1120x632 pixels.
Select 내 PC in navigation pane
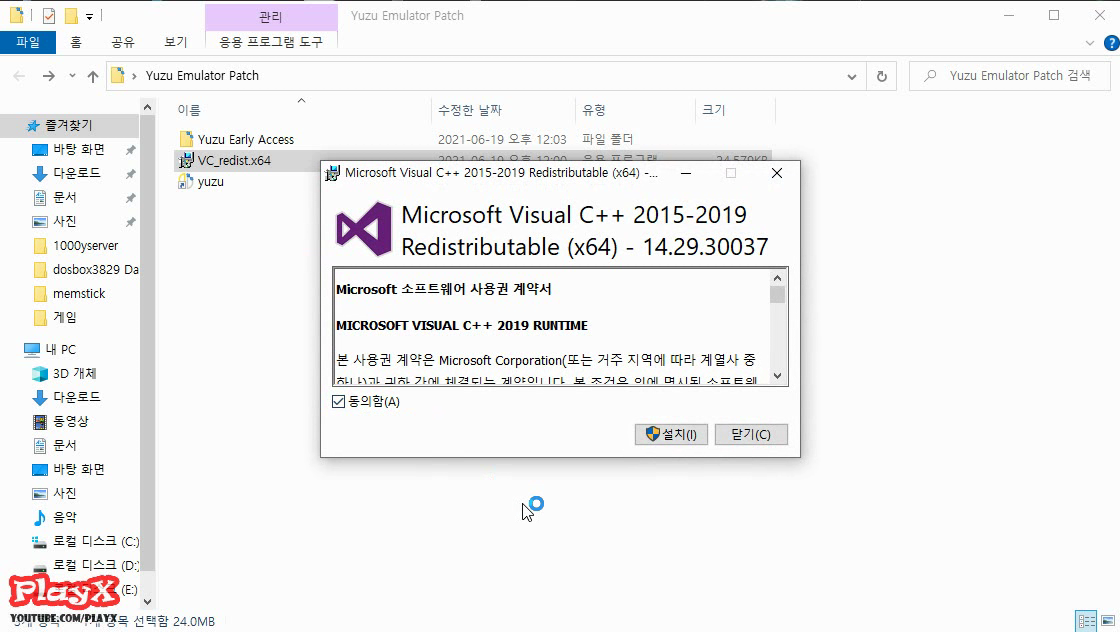point(60,349)
